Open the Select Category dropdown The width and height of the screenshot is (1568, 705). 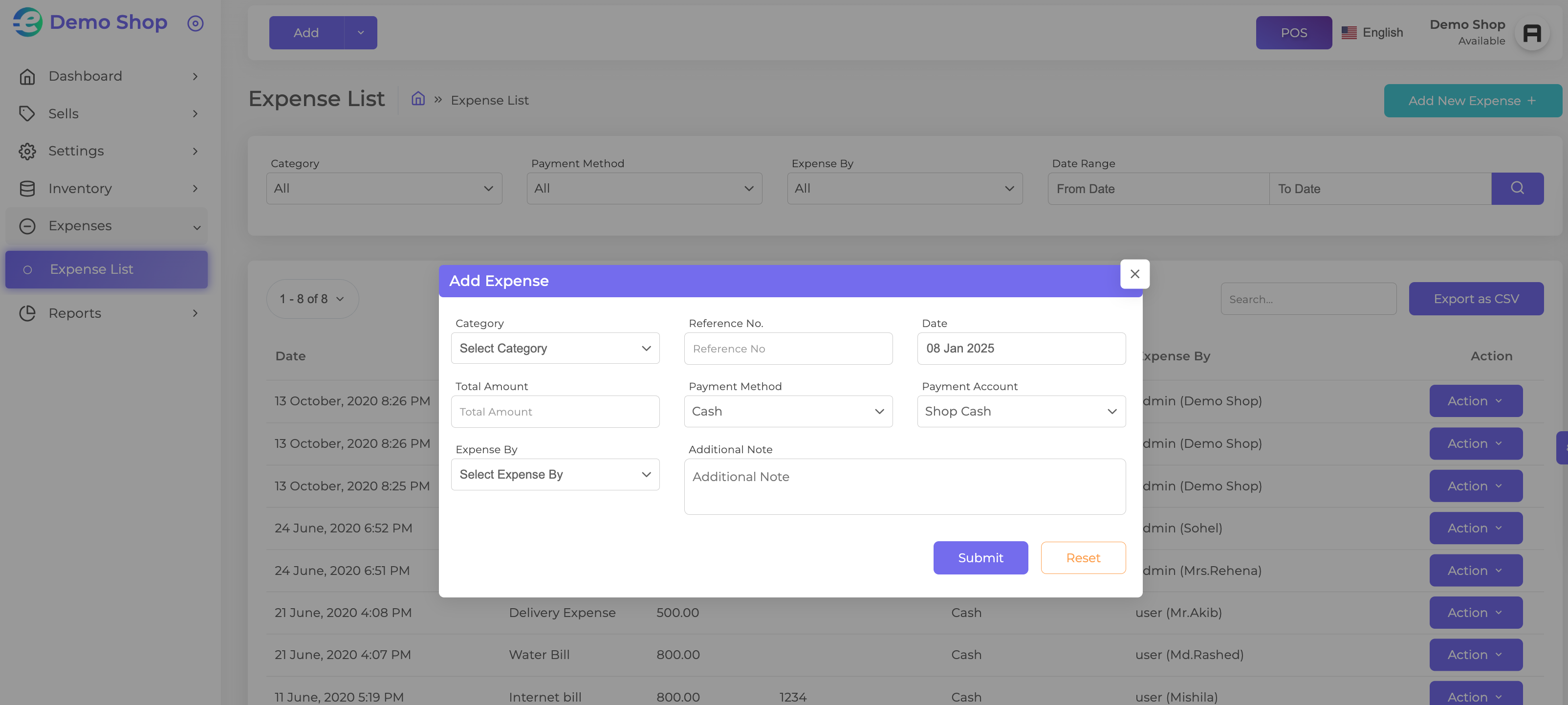[x=555, y=348]
